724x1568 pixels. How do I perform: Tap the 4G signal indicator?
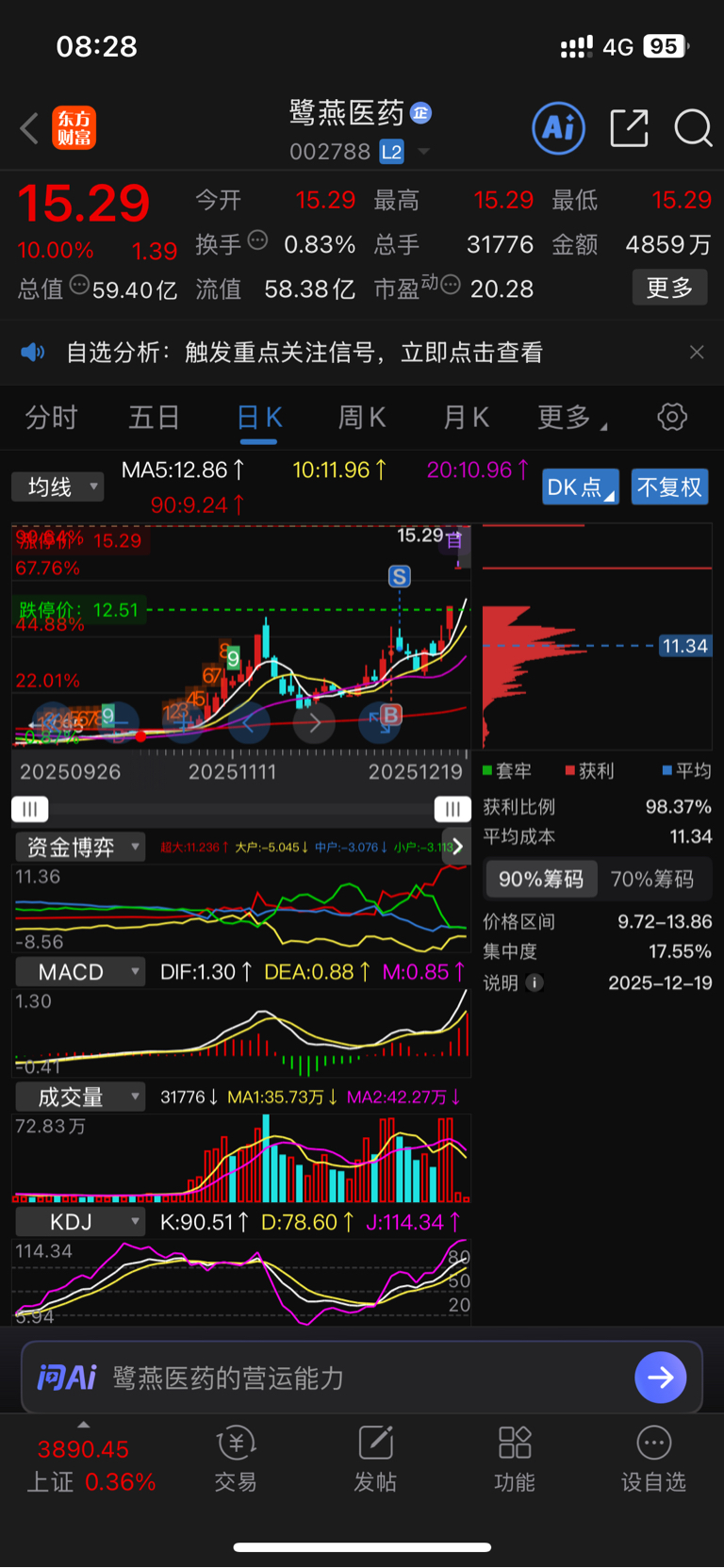click(617, 47)
